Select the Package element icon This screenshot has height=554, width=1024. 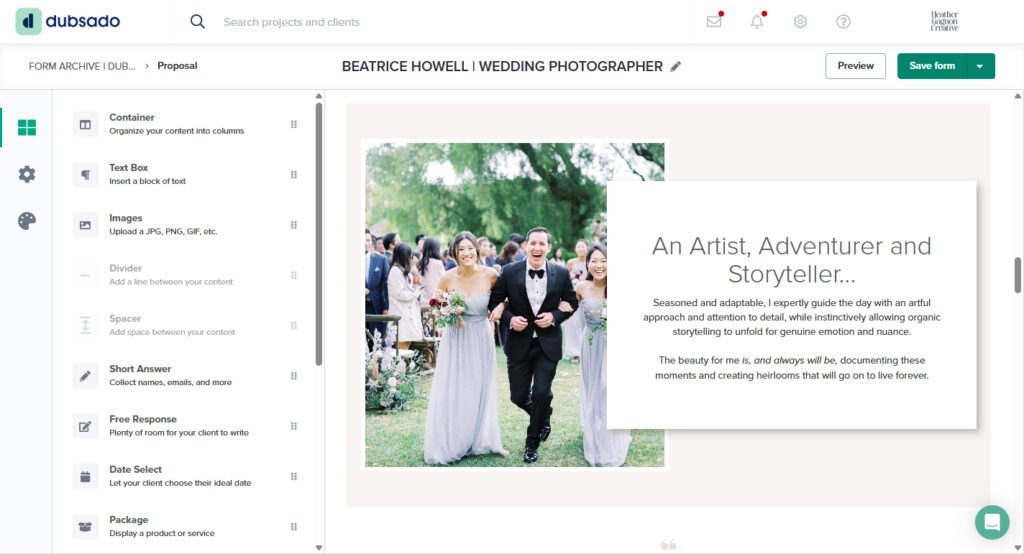pyautogui.click(x=86, y=526)
